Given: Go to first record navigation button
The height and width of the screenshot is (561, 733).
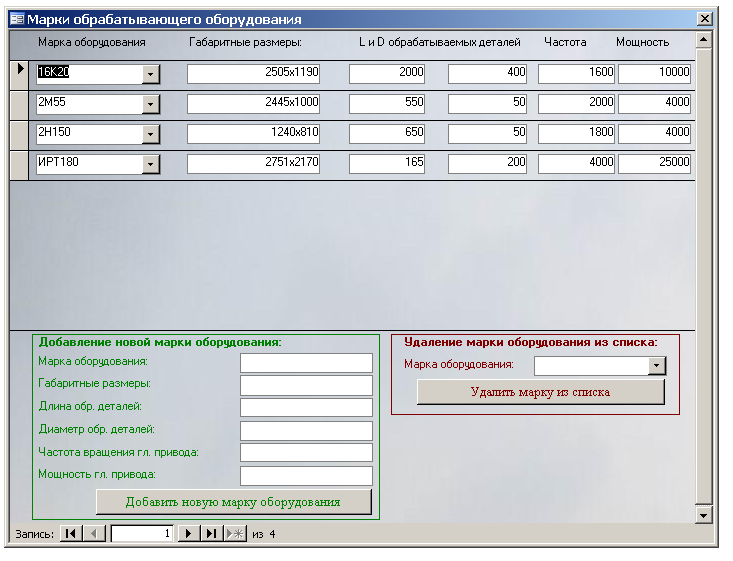Looking at the screenshot, I should point(71,533).
